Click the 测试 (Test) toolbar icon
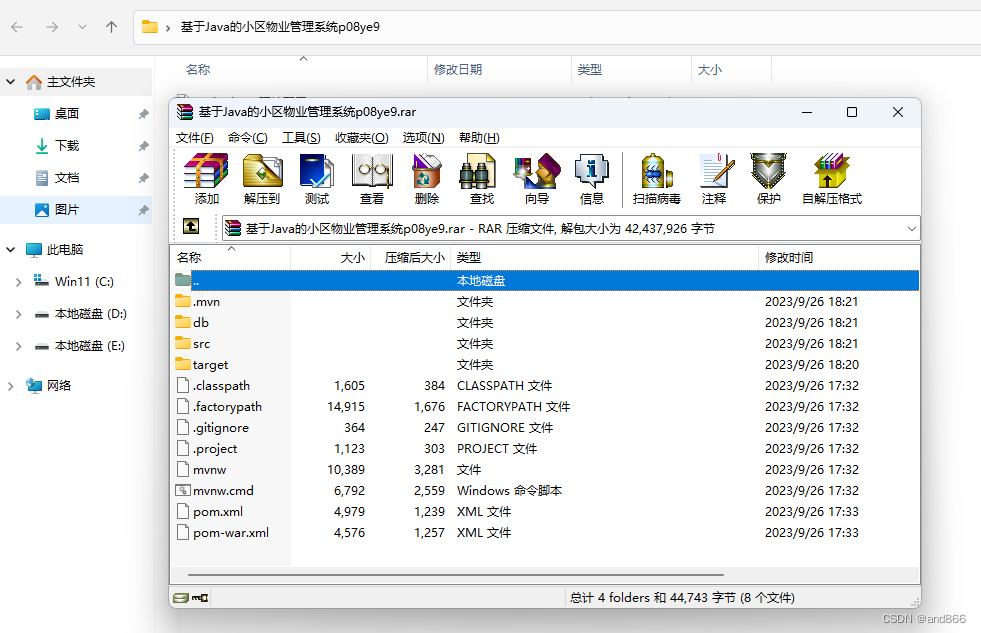Screen dimensions: 981x633 point(317,179)
